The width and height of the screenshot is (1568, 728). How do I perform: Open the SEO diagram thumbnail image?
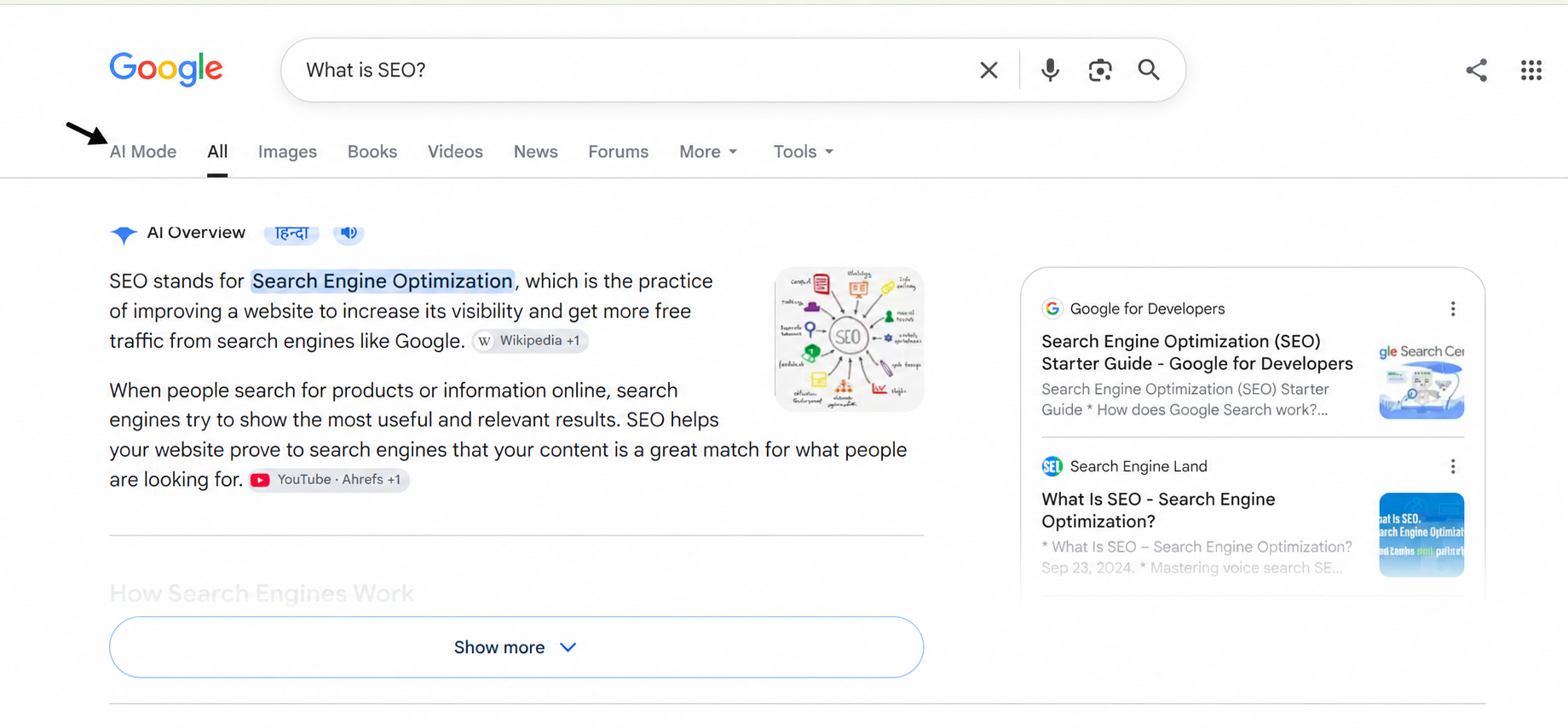(x=849, y=339)
